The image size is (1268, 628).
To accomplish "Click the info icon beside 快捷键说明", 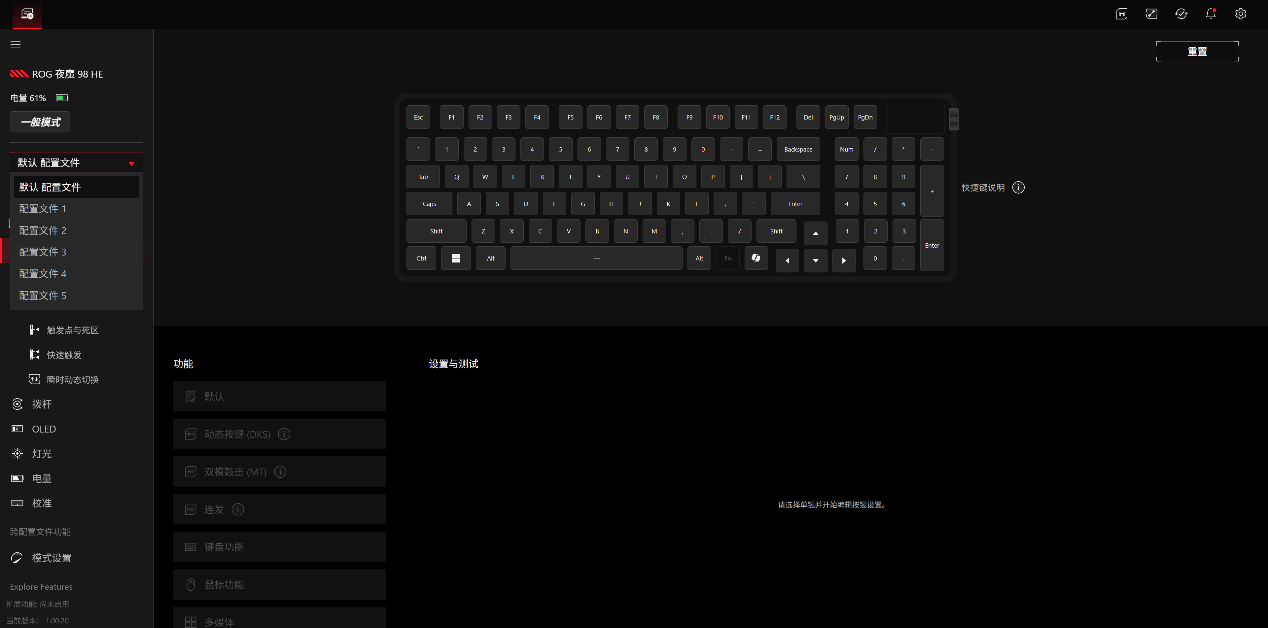I will coord(1018,187).
